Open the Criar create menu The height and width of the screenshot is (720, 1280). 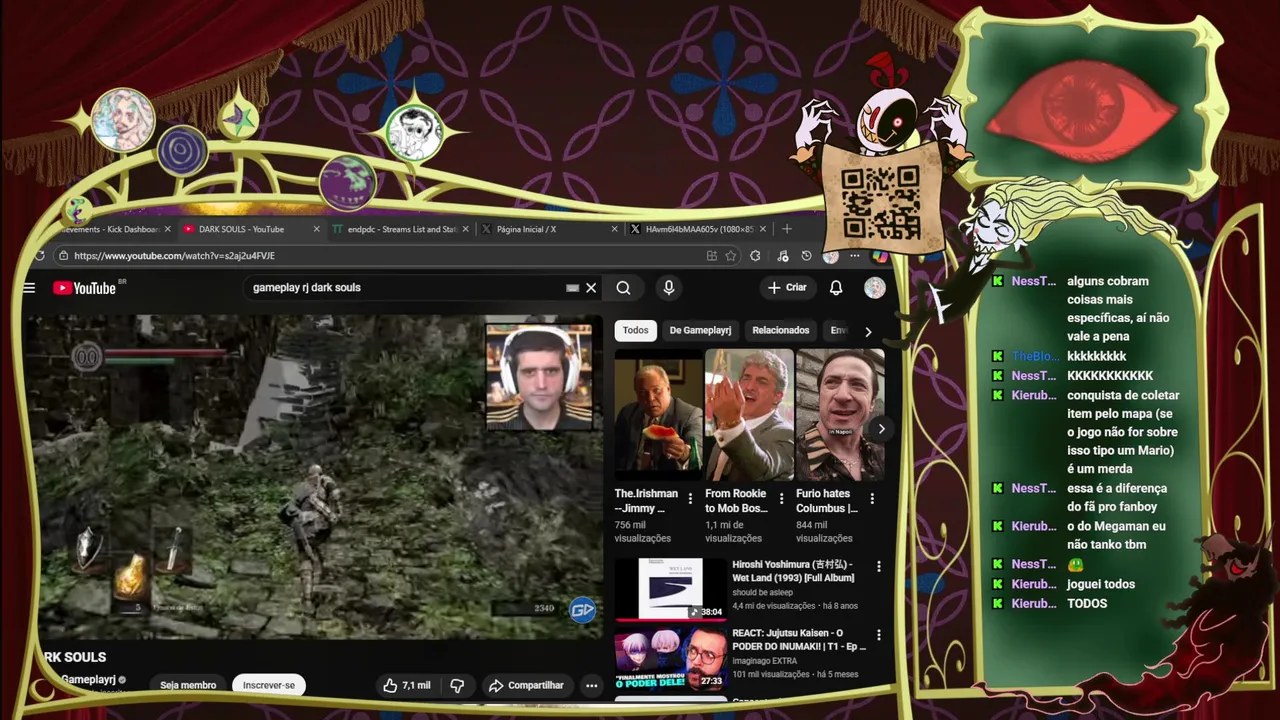(x=786, y=288)
